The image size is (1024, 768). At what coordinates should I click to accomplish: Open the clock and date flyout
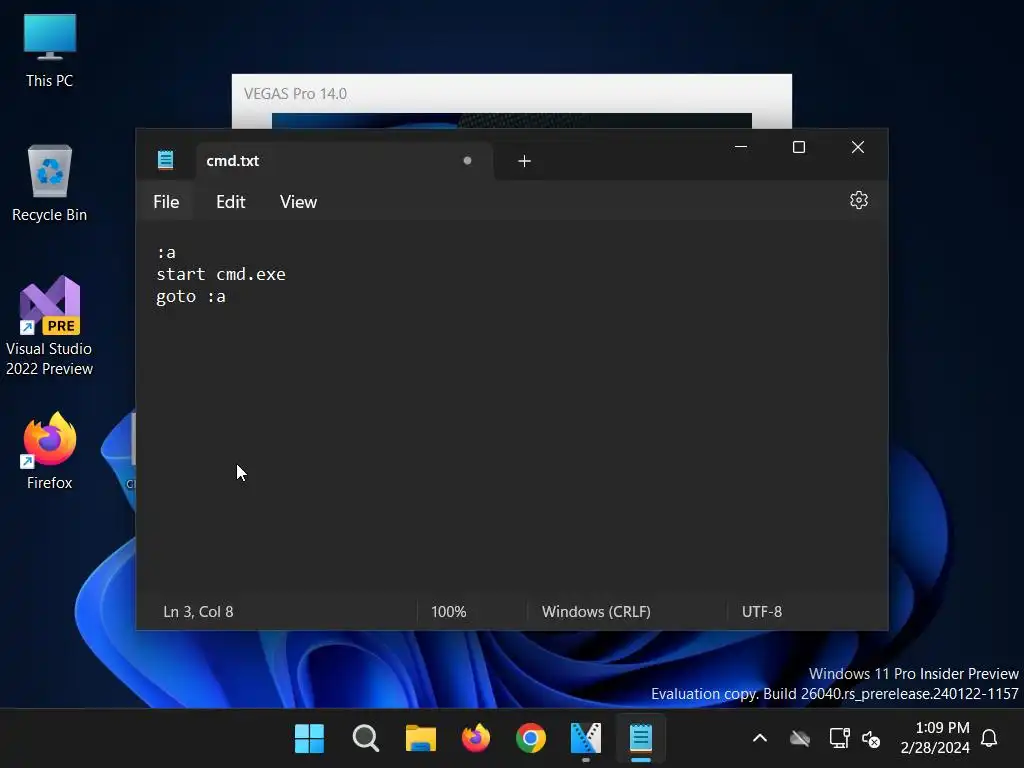935,738
